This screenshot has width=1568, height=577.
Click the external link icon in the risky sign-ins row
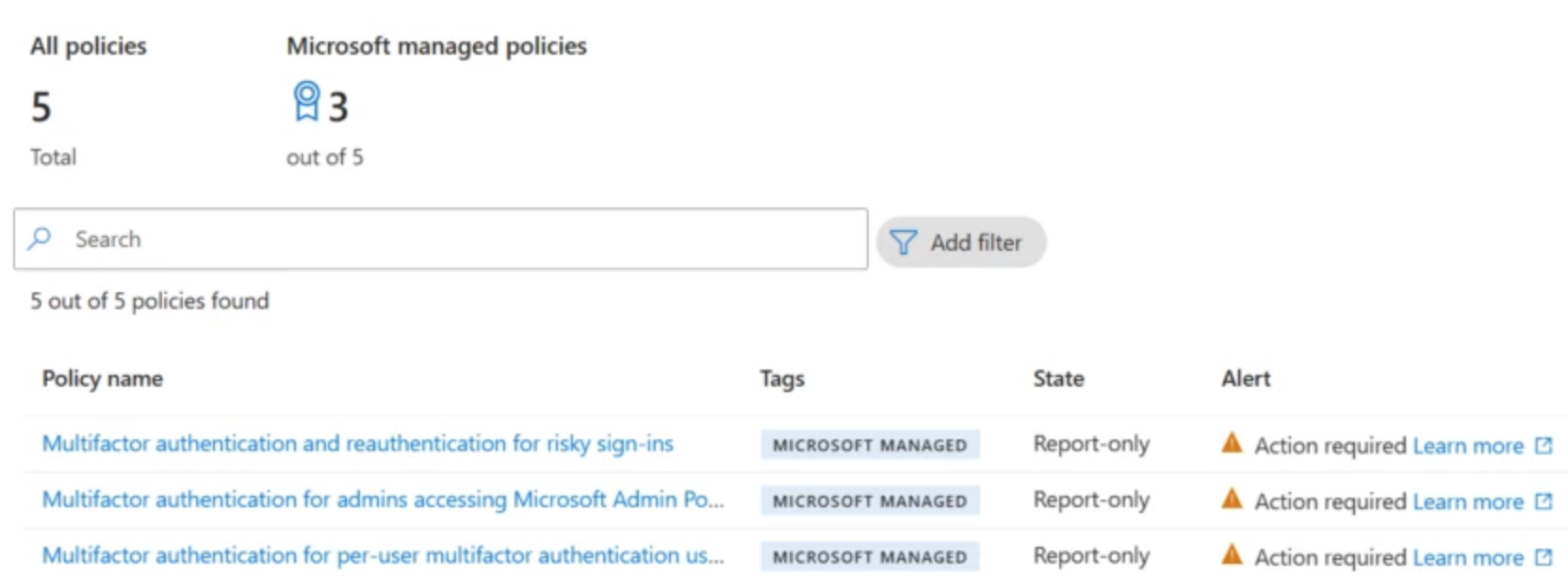pos(1543,445)
